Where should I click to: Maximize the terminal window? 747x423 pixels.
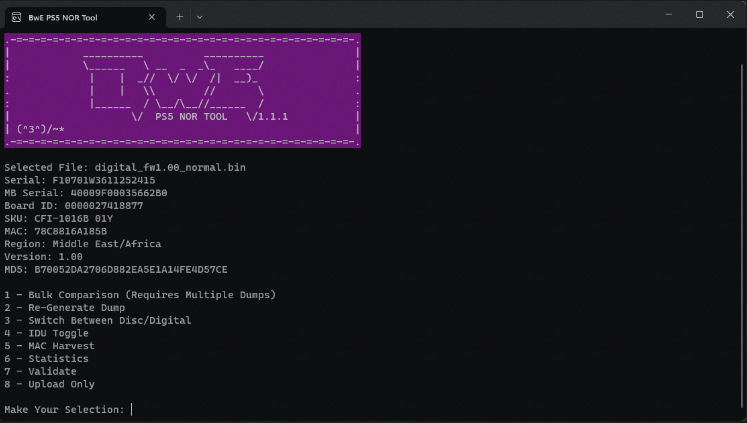click(699, 15)
